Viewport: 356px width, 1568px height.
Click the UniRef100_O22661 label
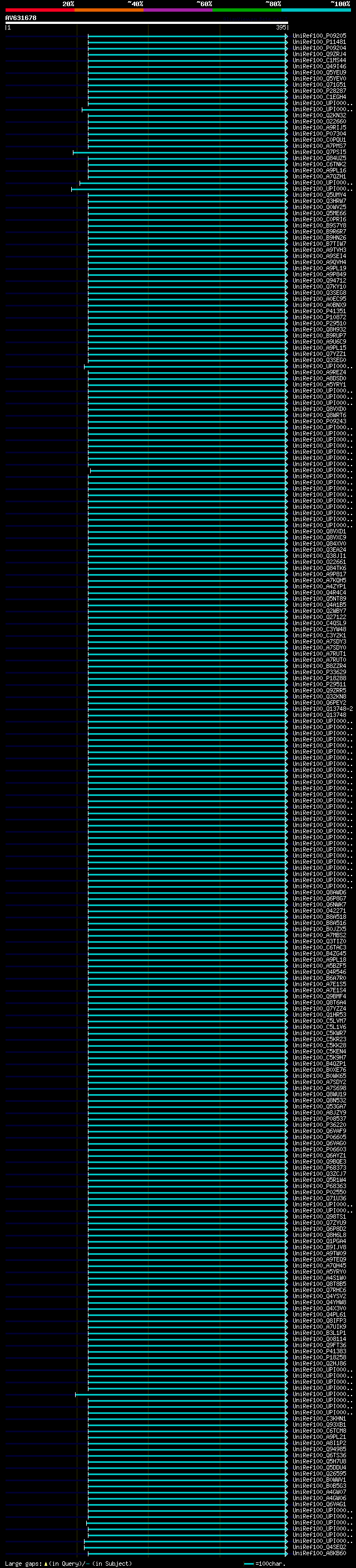tap(319, 562)
